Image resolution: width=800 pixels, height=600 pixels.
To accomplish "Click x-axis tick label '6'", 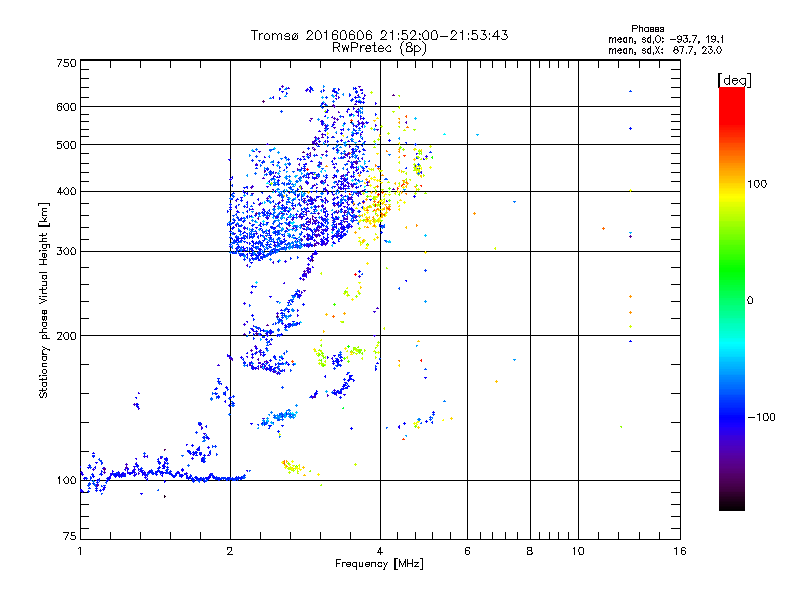I will pos(467,551).
